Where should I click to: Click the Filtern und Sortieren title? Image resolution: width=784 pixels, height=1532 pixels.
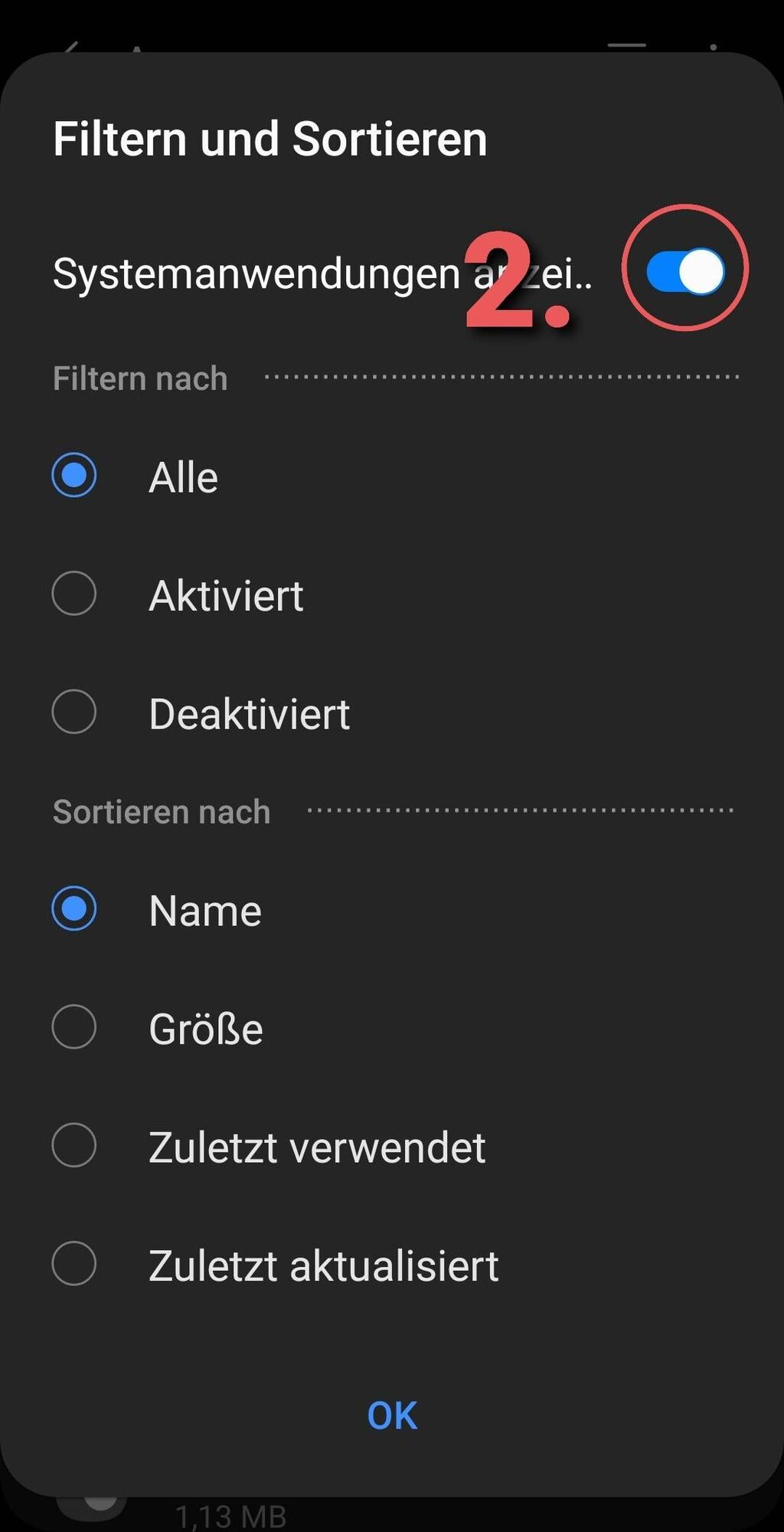270,139
